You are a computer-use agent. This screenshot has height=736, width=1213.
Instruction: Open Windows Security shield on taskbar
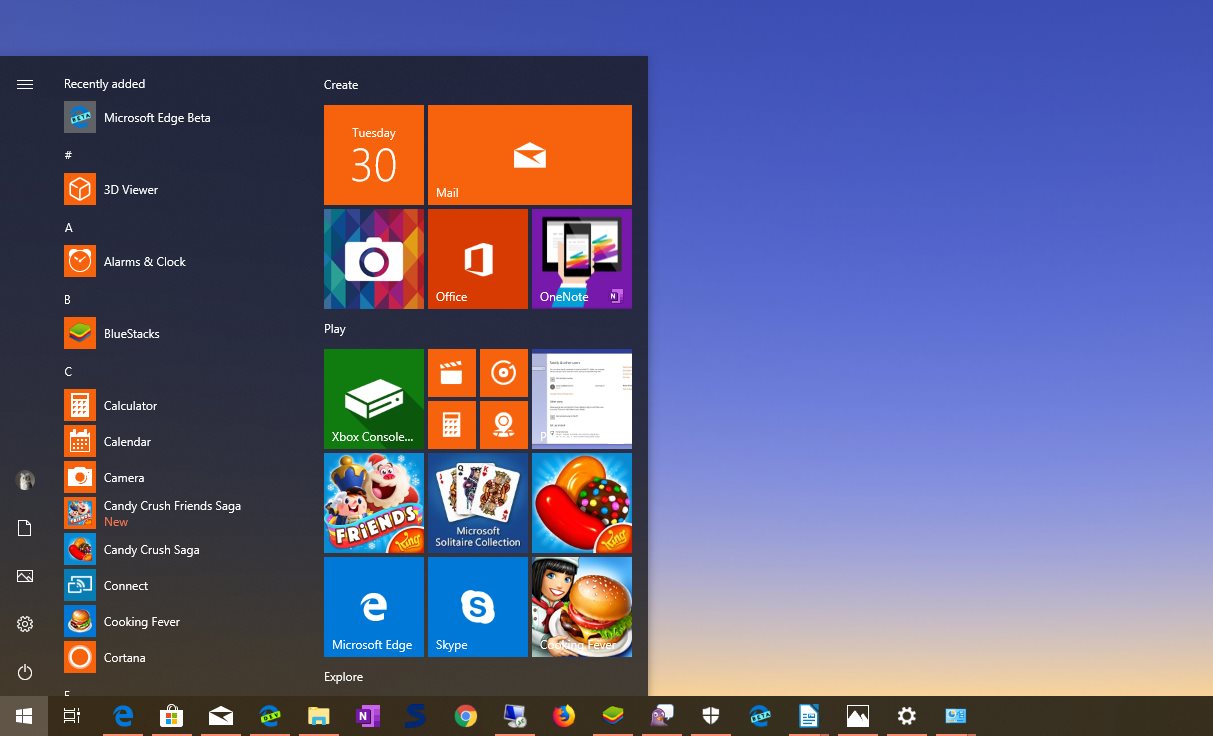point(711,716)
